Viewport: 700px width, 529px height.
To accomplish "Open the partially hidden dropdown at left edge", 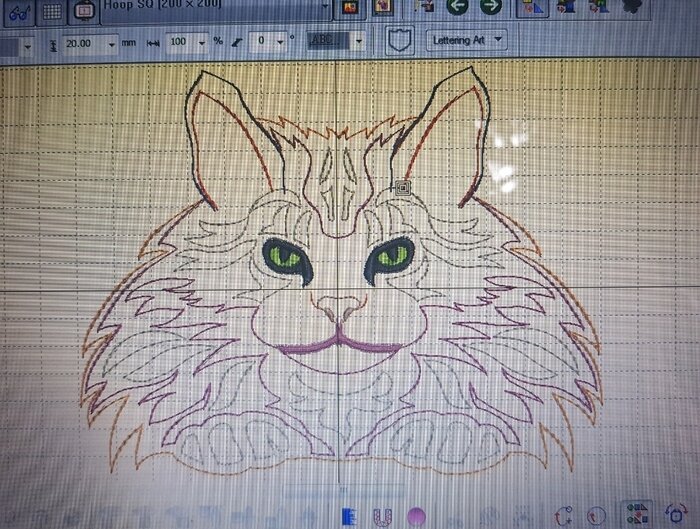I will (28, 46).
